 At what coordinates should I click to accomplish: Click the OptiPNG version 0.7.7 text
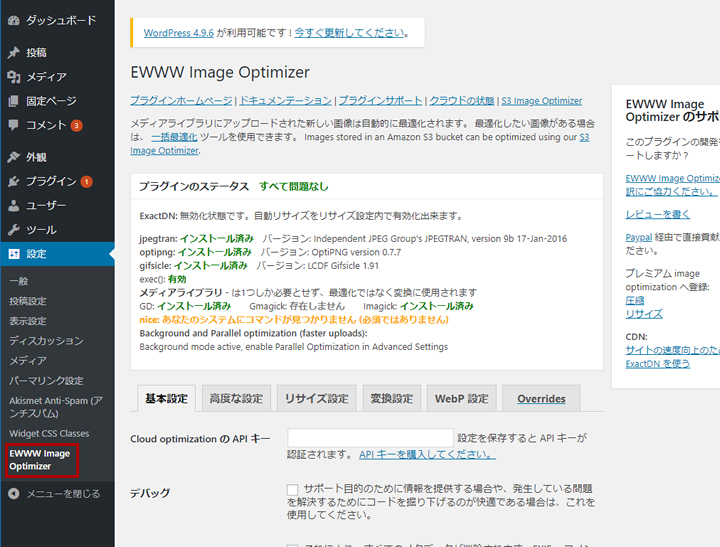[356, 252]
